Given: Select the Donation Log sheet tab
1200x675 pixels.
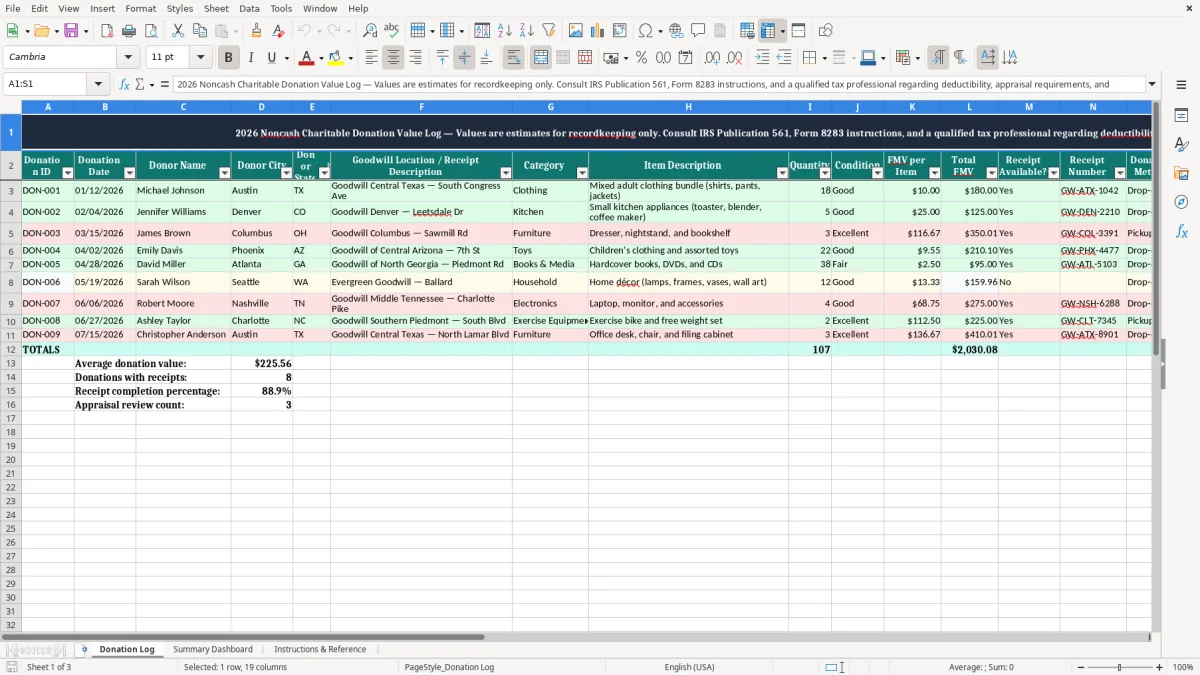Looking at the screenshot, I should point(127,649).
